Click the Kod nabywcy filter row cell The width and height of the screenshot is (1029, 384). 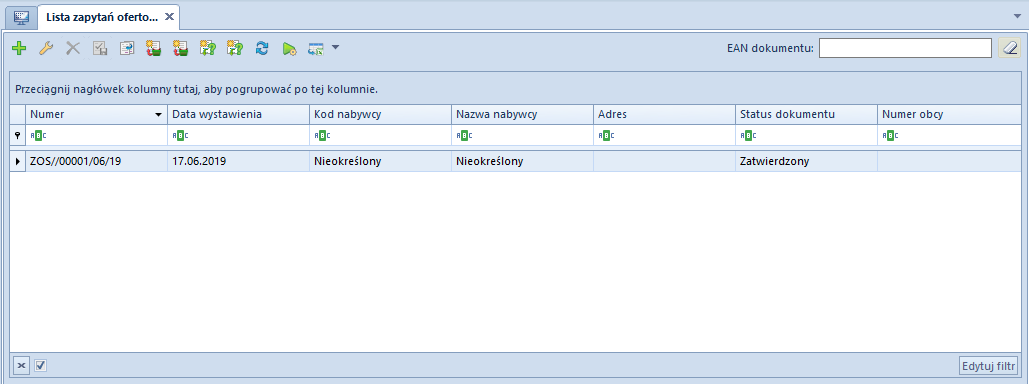(381, 135)
